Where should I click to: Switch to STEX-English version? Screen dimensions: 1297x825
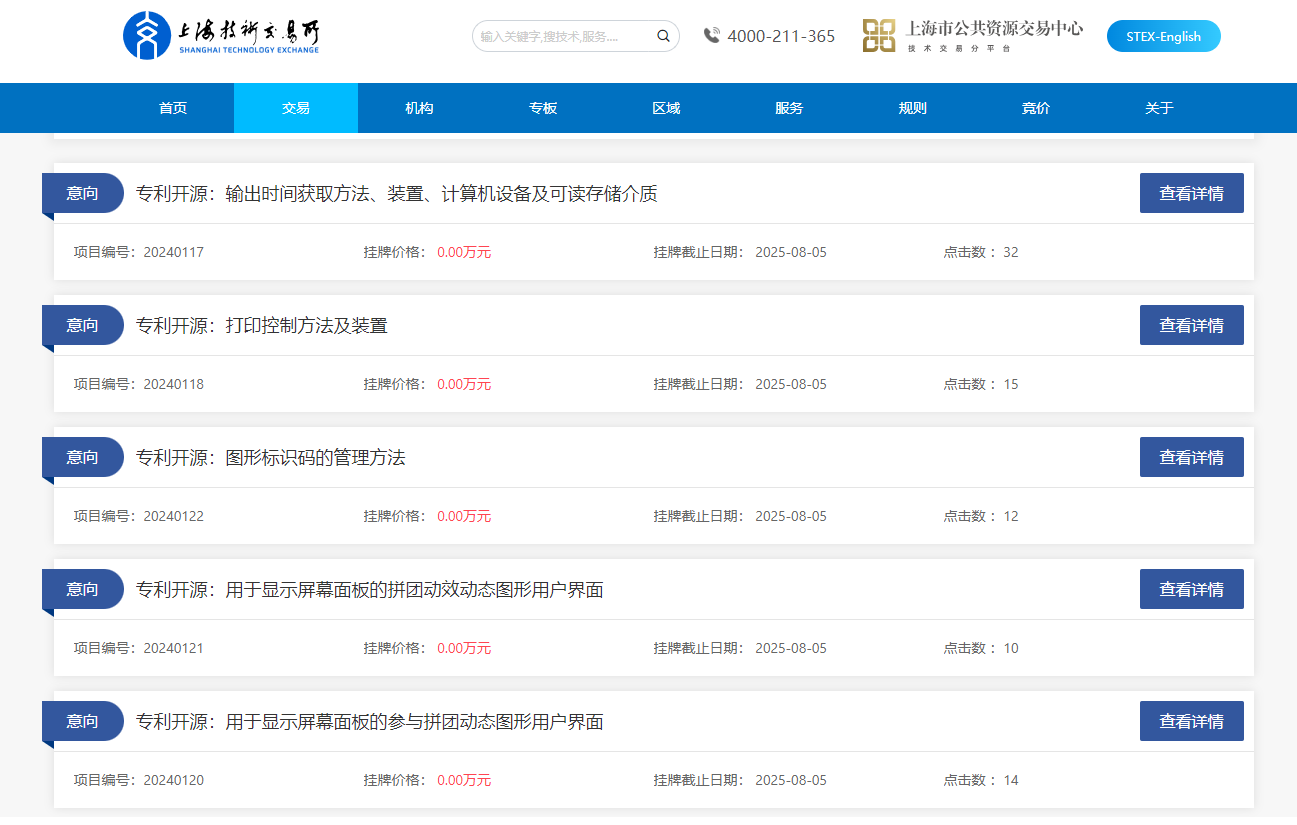click(x=1163, y=36)
